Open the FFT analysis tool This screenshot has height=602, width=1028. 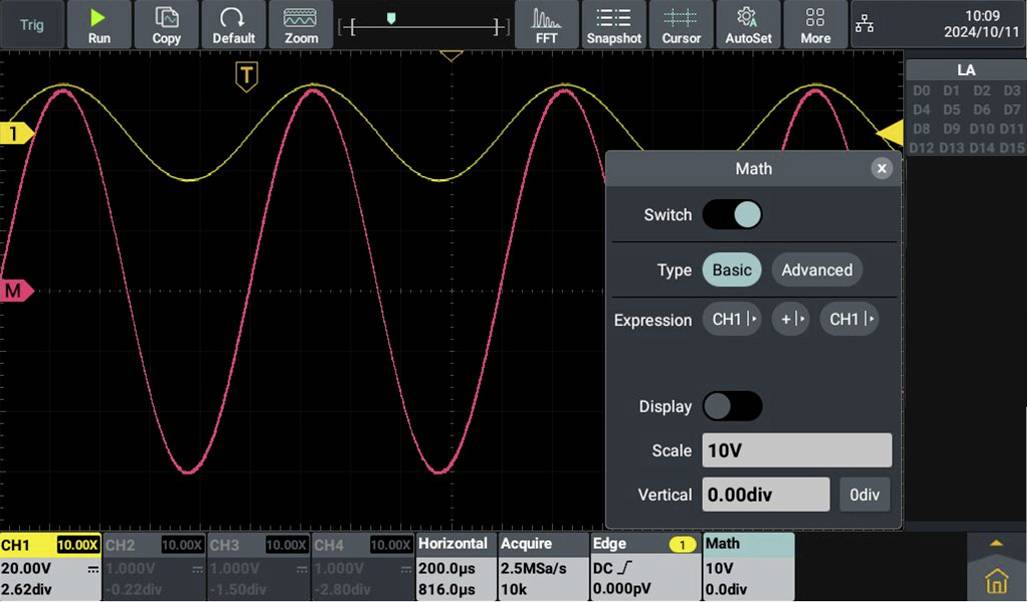point(545,24)
